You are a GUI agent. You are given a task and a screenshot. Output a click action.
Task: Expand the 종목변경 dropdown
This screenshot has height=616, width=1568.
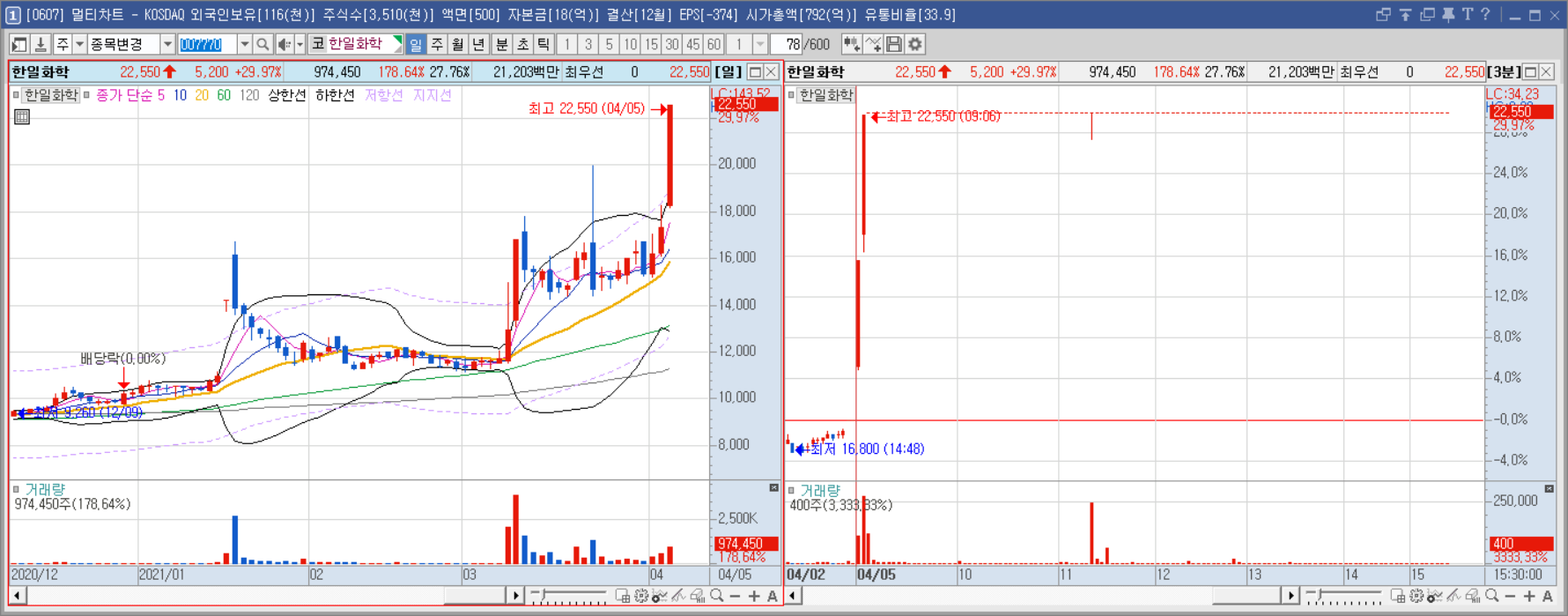pos(167,44)
